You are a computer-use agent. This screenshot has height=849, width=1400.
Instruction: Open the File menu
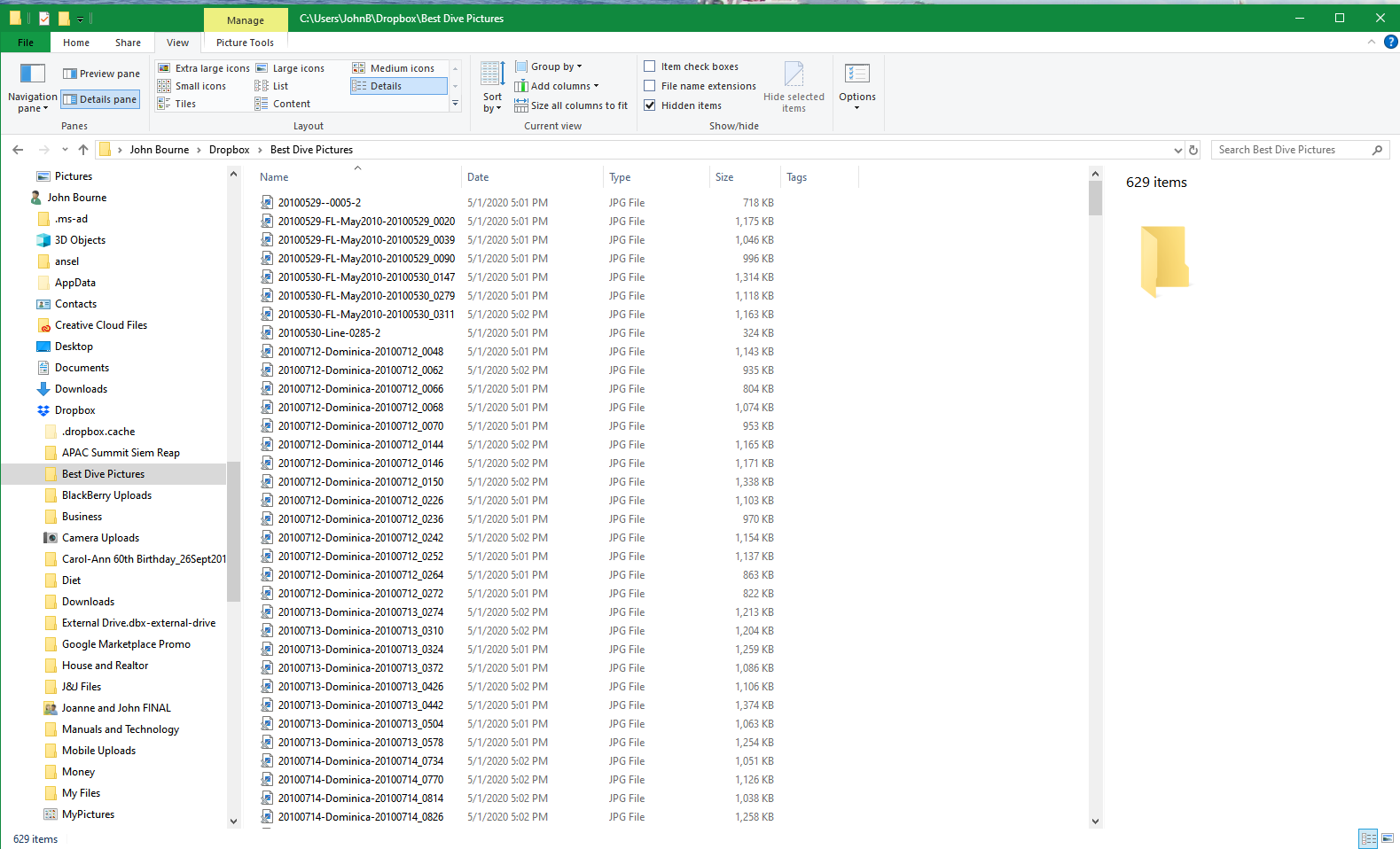click(26, 43)
